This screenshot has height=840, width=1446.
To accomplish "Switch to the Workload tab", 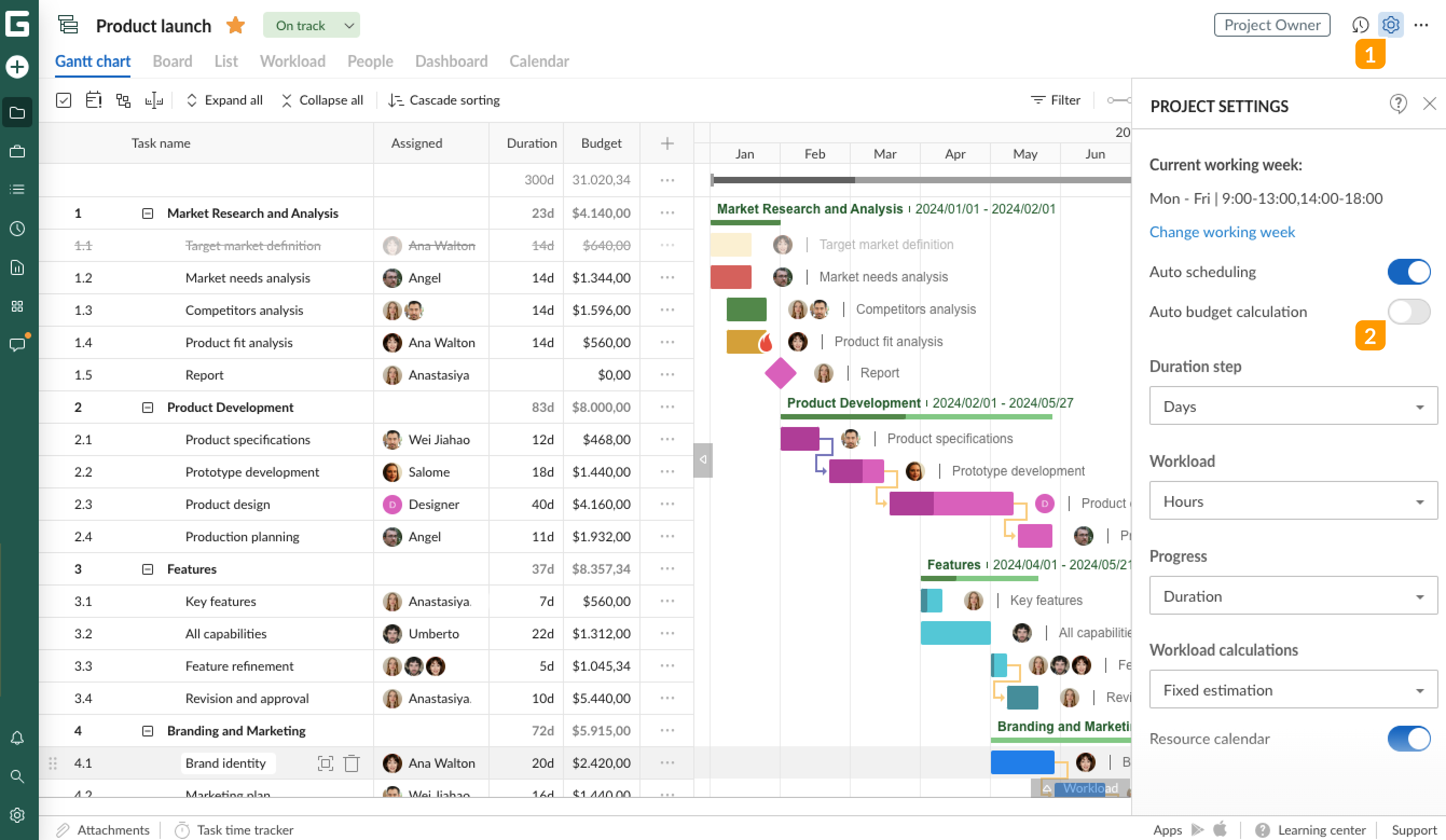I will coord(293,61).
